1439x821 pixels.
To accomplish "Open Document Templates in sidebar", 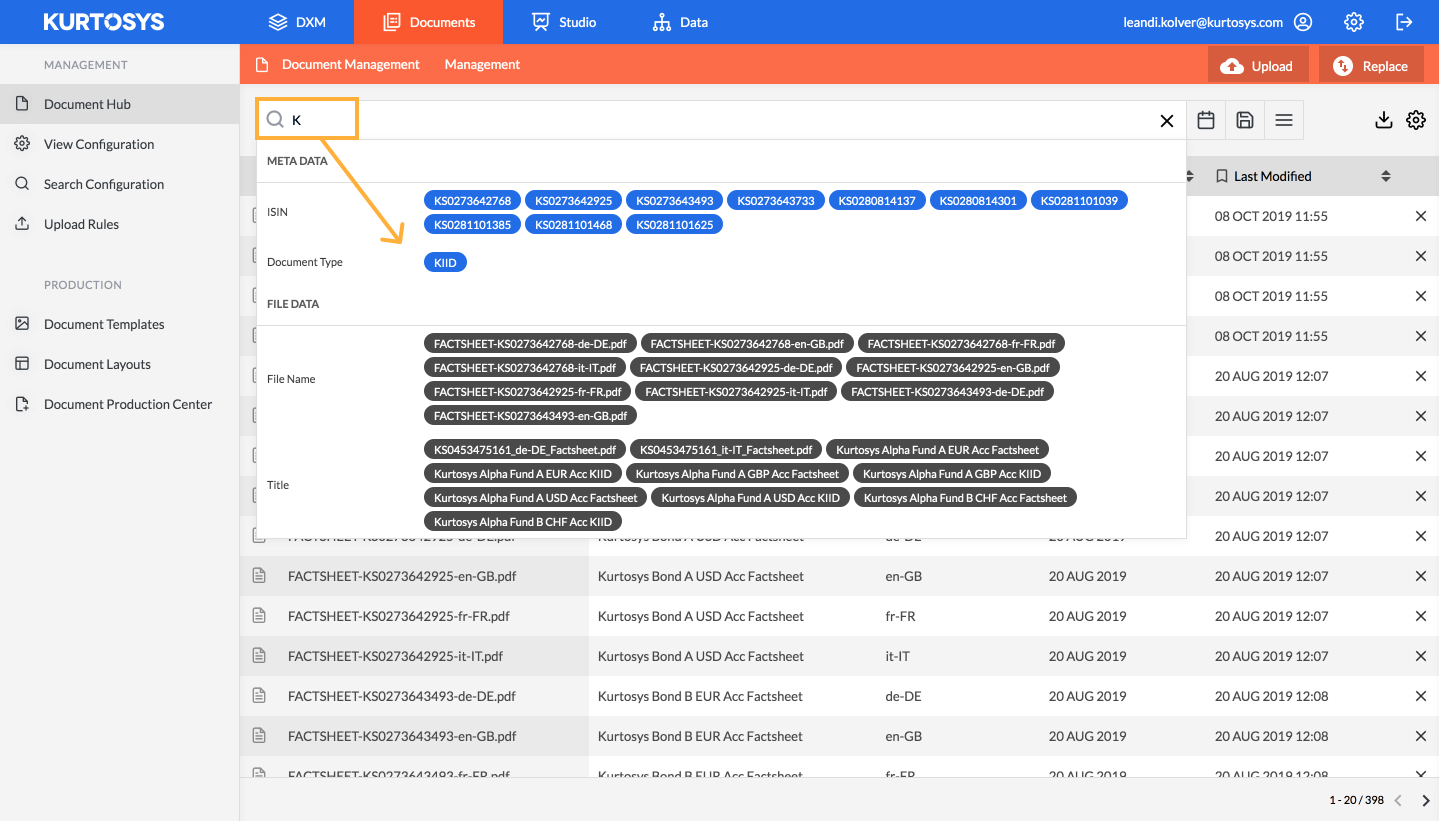I will [119, 324].
